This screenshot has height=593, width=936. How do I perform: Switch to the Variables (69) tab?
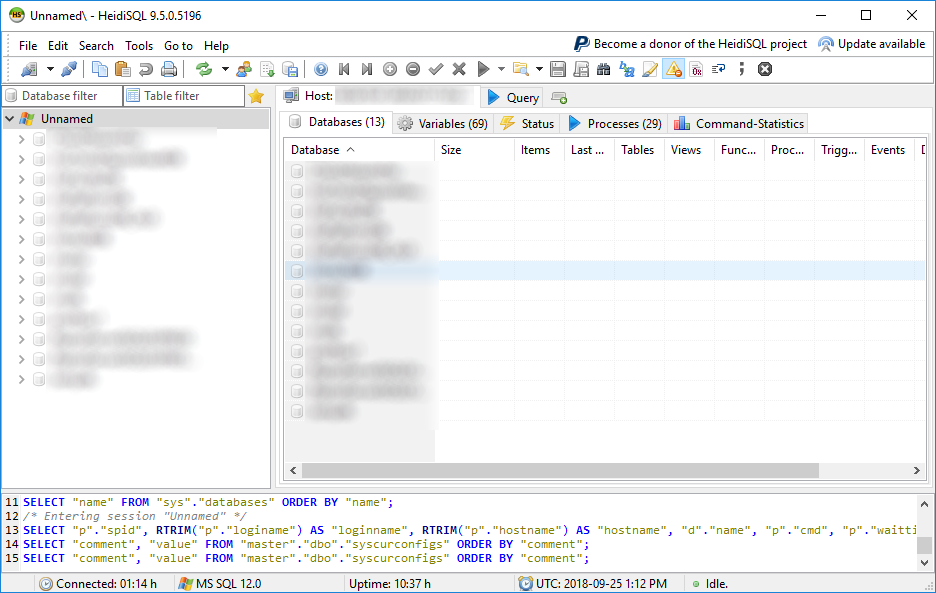pyautogui.click(x=442, y=123)
